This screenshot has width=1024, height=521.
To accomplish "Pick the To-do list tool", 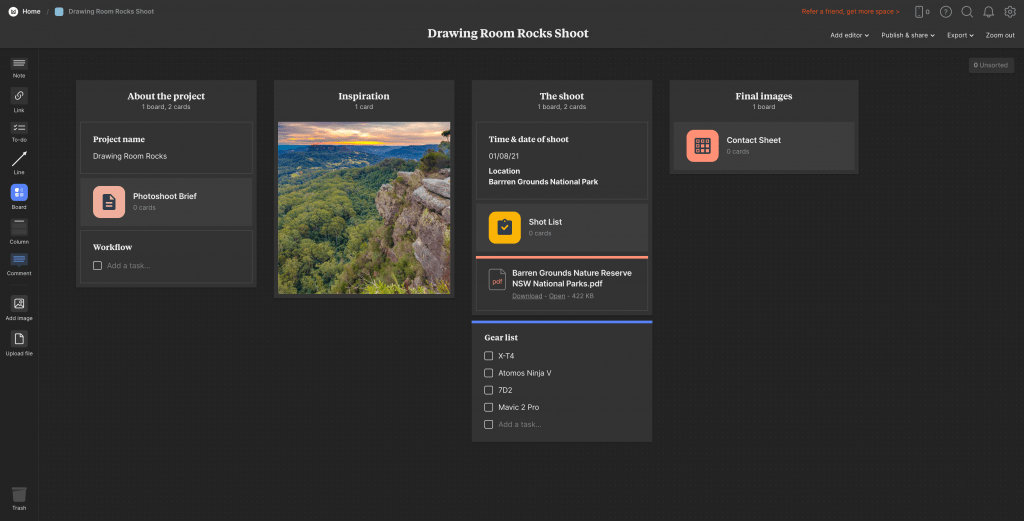I will click(x=19, y=130).
